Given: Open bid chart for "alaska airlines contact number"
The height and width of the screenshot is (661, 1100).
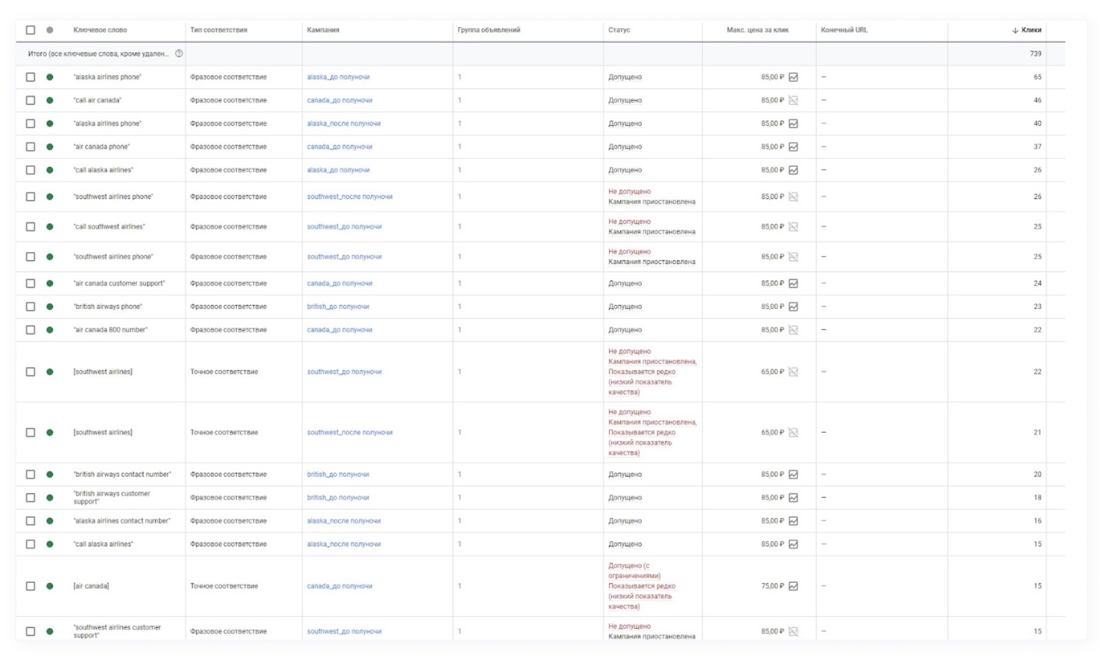Looking at the screenshot, I should click(x=793, y=521).
